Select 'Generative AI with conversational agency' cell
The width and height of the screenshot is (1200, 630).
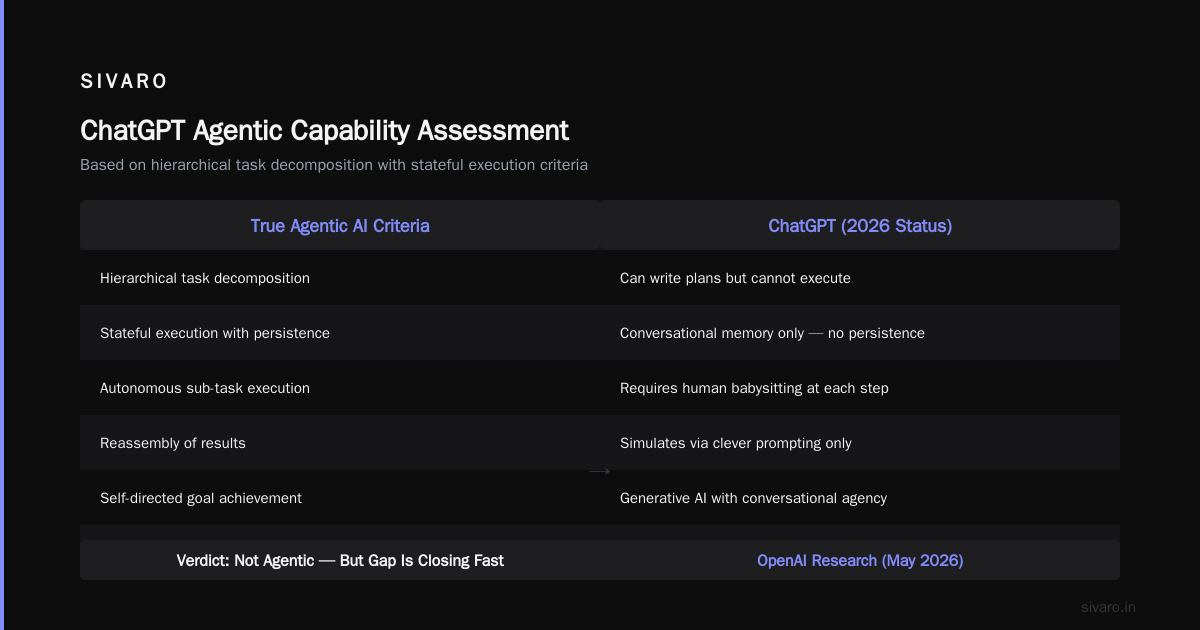tap(860, 498)
